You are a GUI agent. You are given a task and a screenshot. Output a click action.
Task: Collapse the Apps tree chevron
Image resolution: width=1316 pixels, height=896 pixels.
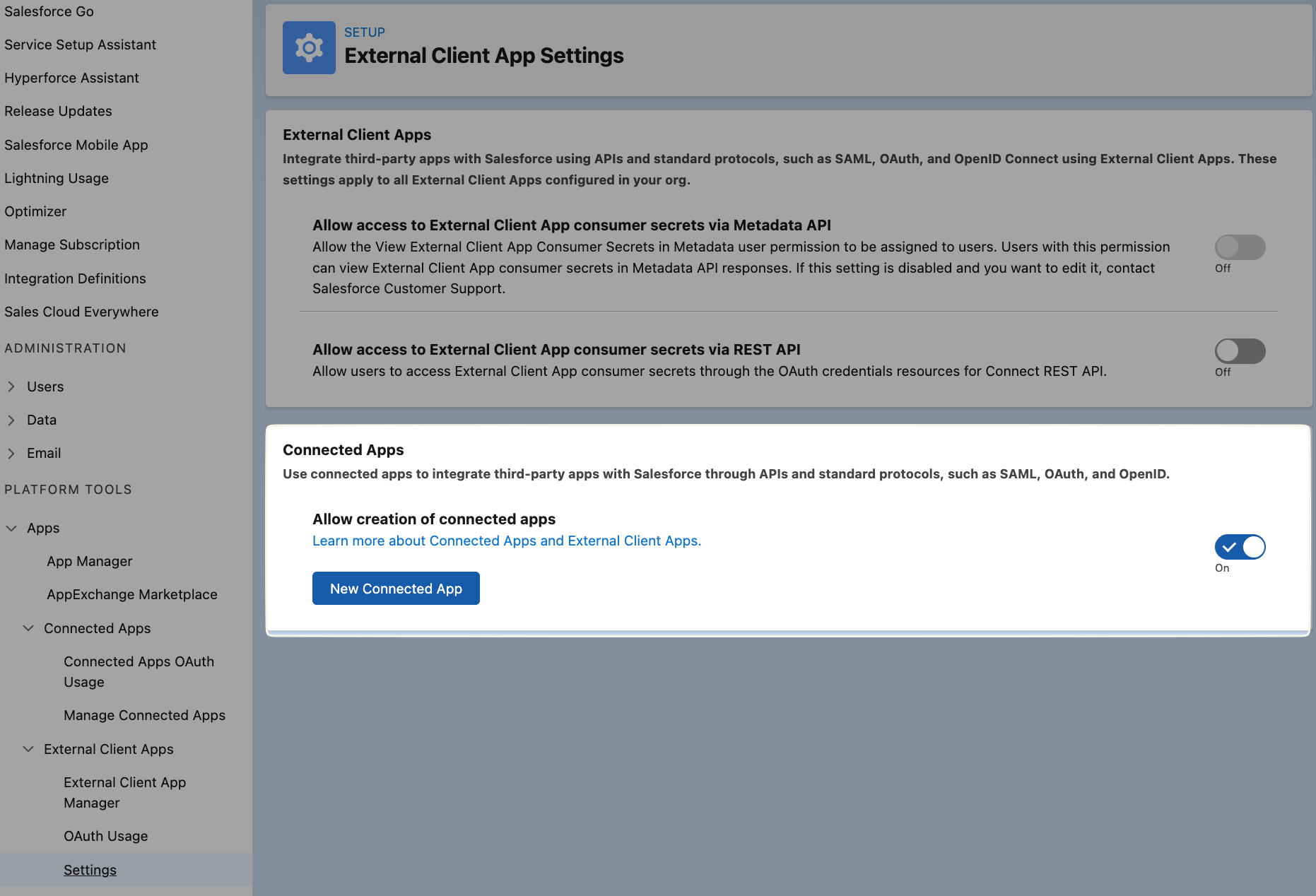[11, 528]
